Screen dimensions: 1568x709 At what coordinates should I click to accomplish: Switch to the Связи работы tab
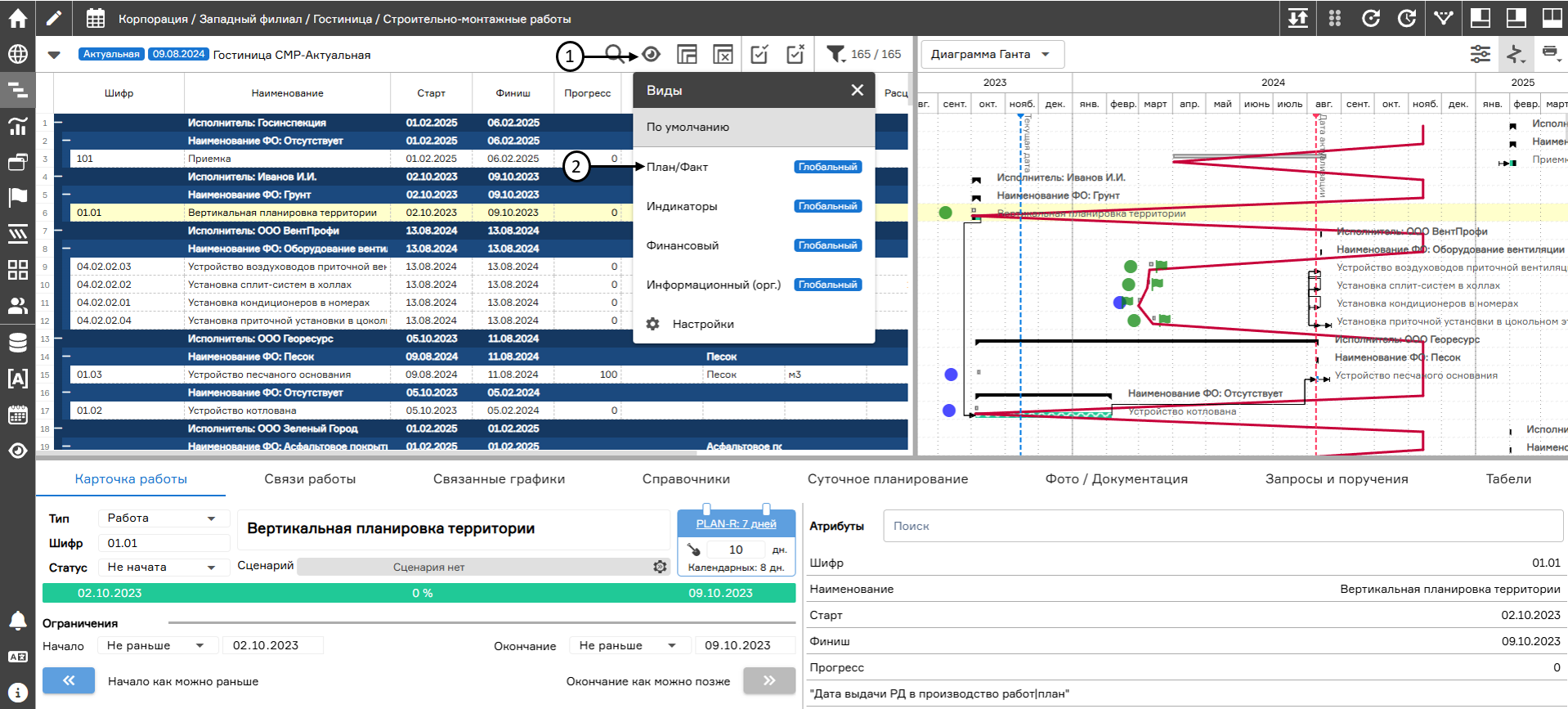click(310, 479)
